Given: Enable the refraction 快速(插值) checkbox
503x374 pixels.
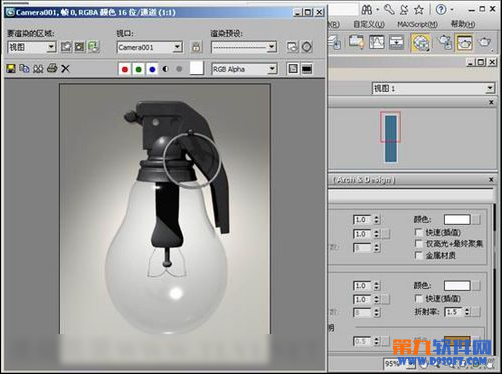Looking at the screenshot, I should pos(419,298).
